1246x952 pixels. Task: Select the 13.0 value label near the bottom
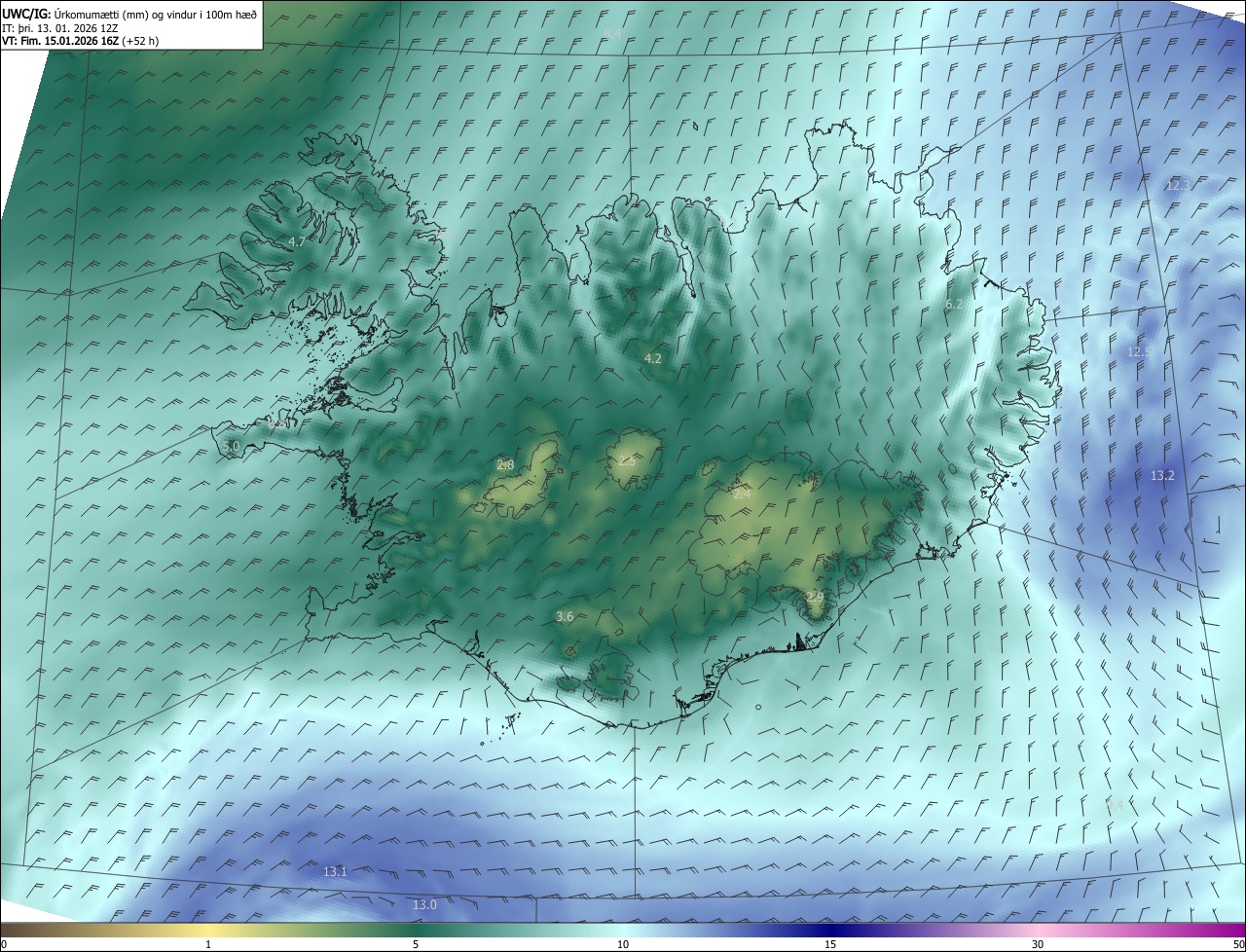(x=424, y=904)
